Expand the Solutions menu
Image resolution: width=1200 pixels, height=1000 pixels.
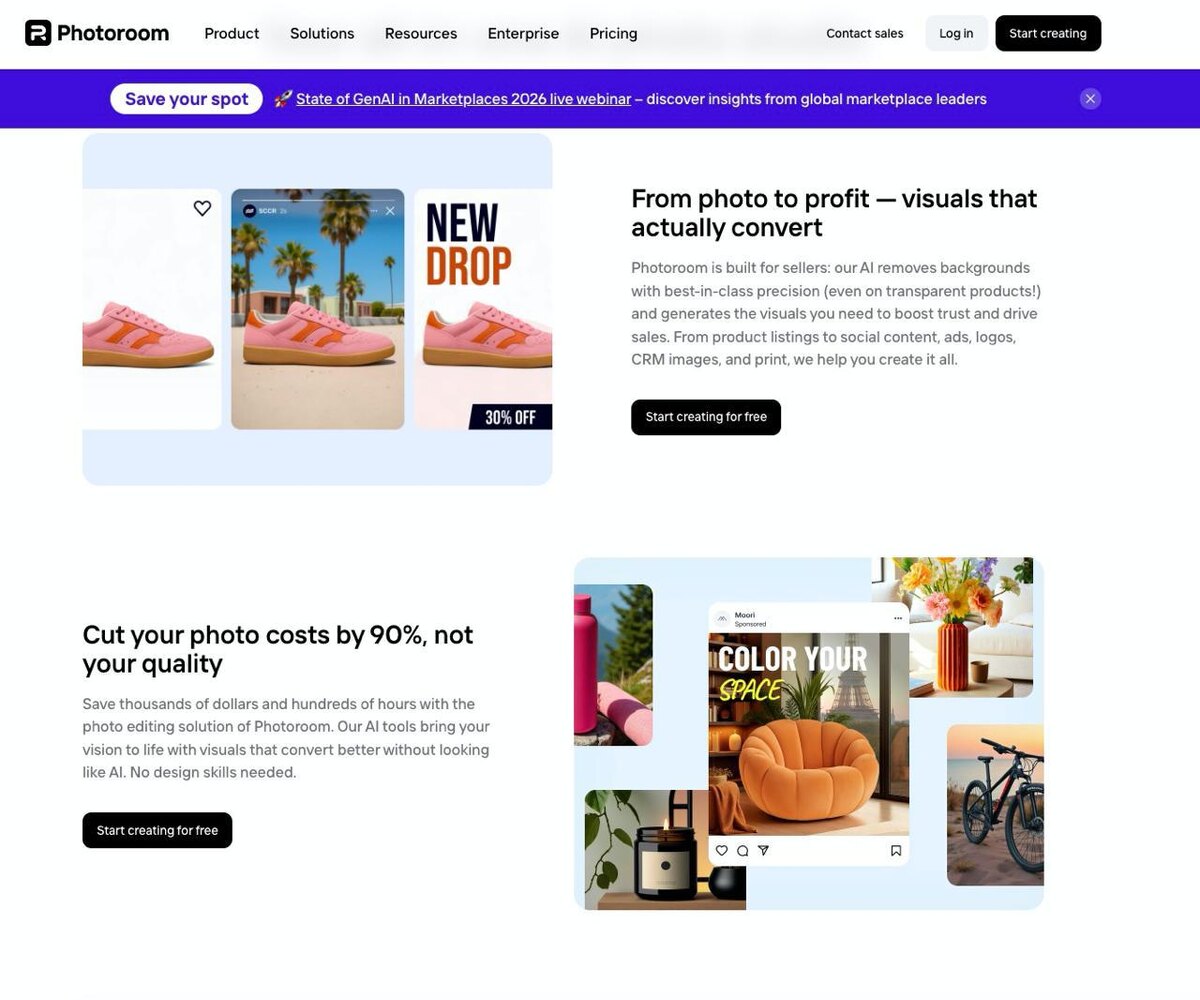coord(322,33)
